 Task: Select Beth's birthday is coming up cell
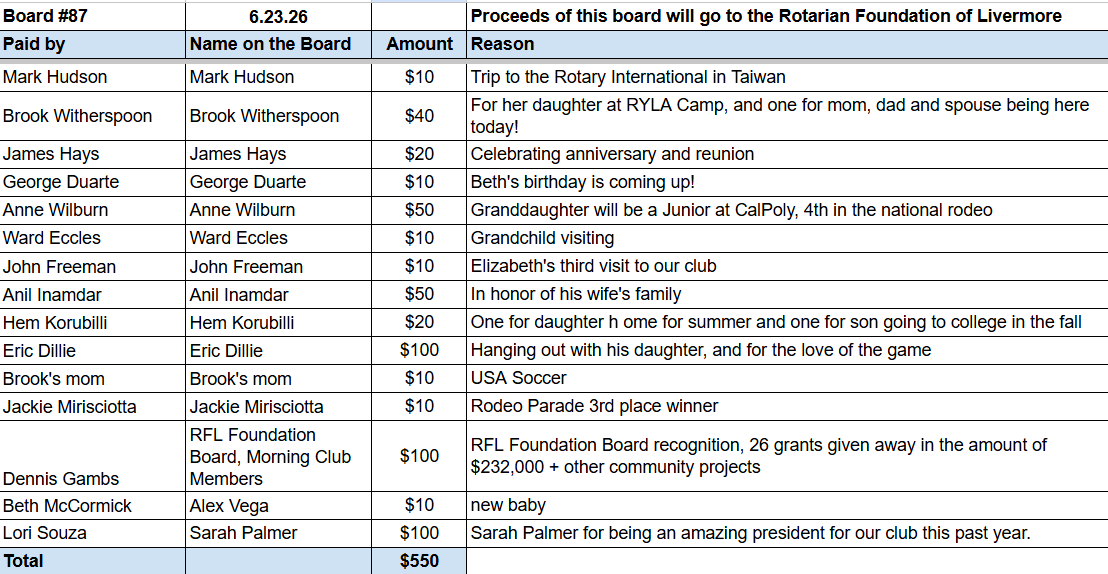pos(787,182)
